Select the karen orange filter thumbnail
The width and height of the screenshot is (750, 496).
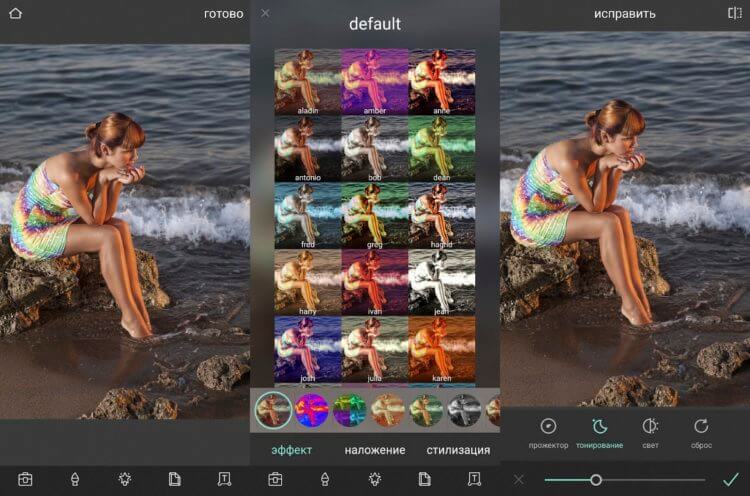[x=442, y=349]
